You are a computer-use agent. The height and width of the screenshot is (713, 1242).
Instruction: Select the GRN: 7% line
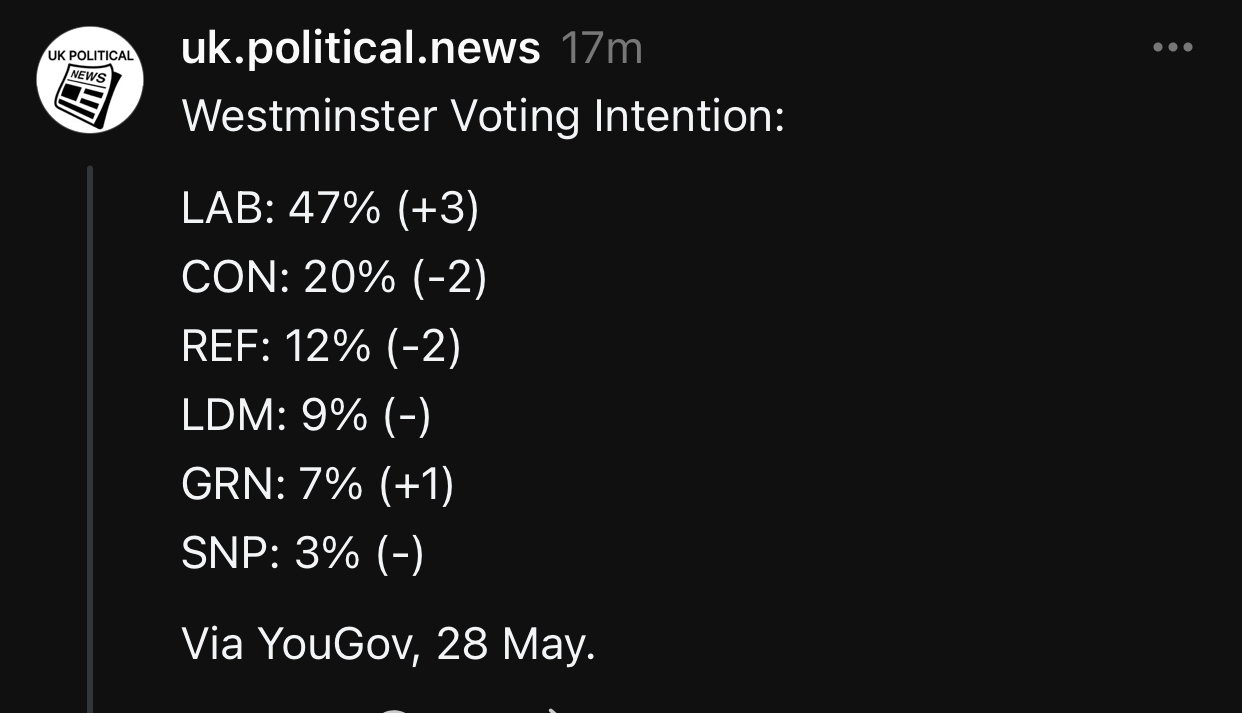click(x=317, y=485)
